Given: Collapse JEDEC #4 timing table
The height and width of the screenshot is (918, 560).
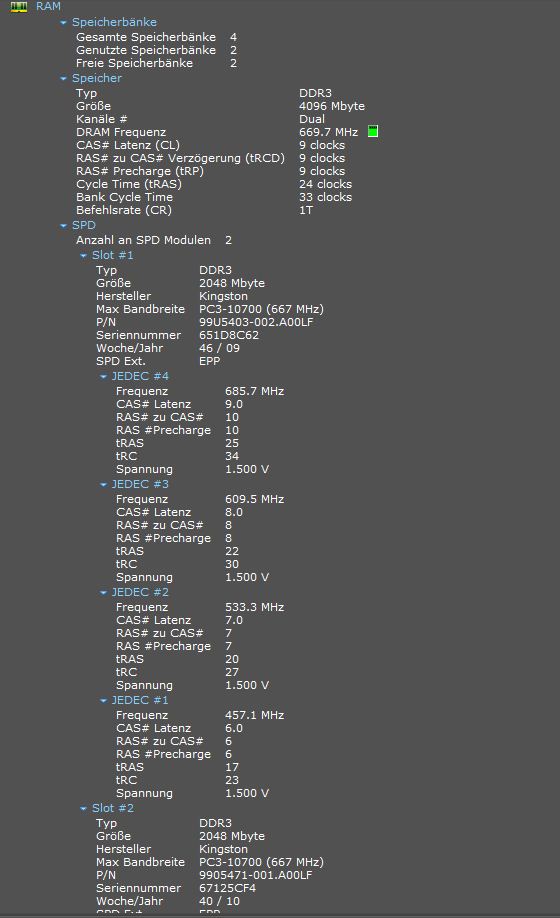Looking at the screenshot, I should pos(103,376).
